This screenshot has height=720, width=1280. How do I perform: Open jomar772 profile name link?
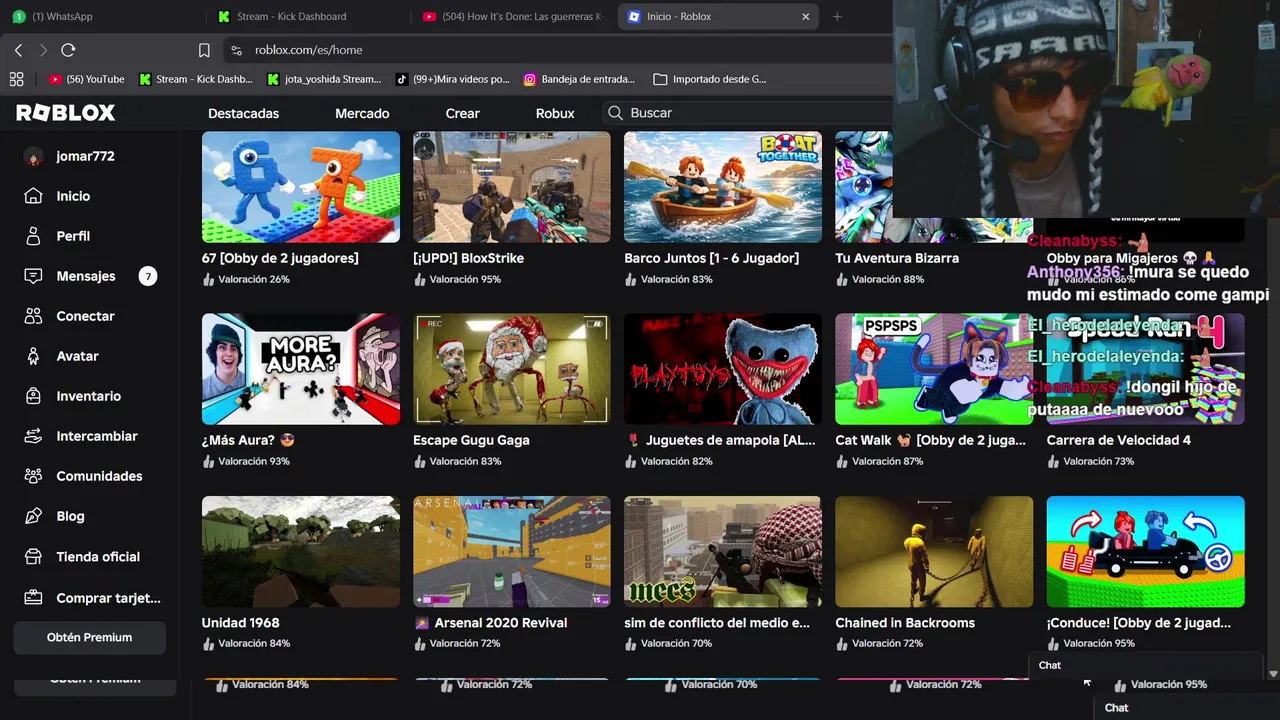85,157
